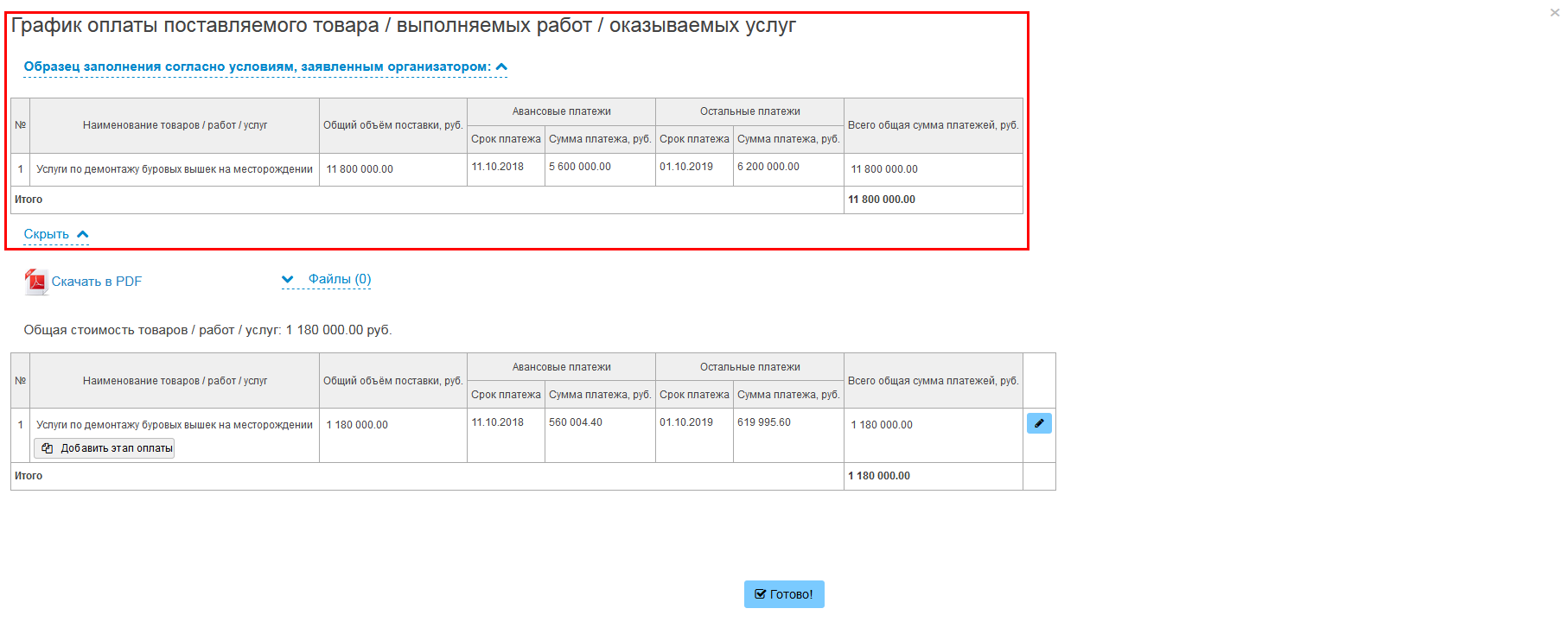Click service name in sample table row 1
Screen dimensions: 1568x634
[175, 169]
